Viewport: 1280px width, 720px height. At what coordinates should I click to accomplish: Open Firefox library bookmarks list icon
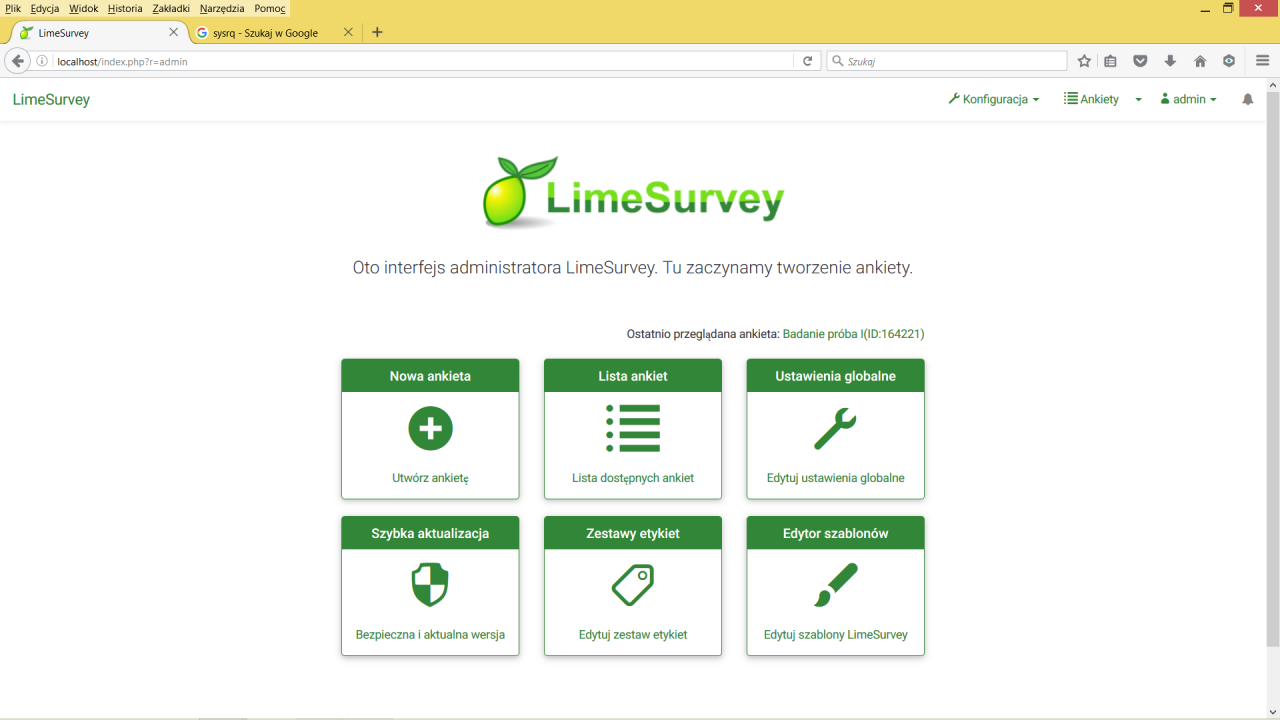tap(1110, 61)
